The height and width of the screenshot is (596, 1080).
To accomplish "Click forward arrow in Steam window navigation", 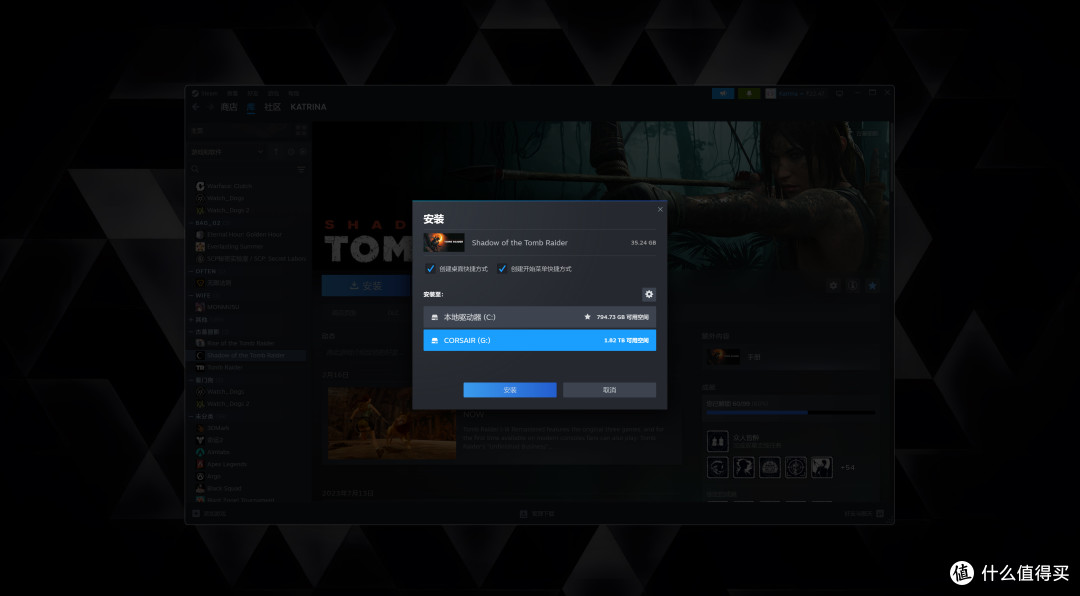I will tap(211, 107).
